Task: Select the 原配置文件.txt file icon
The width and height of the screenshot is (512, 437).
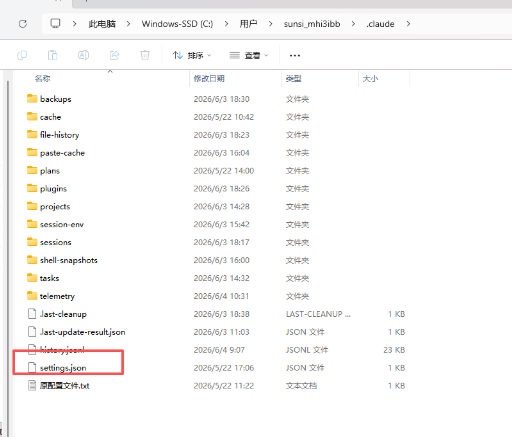Action: 32,386
